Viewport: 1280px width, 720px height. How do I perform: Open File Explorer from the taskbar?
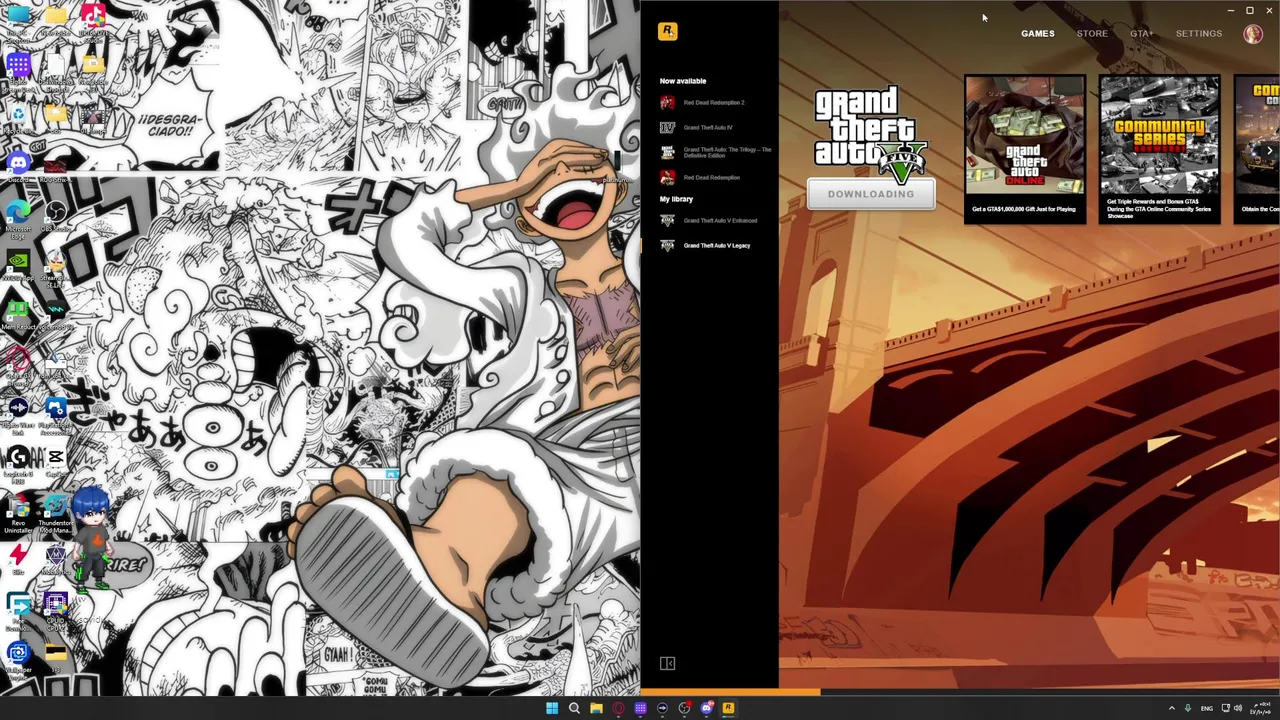596,708
